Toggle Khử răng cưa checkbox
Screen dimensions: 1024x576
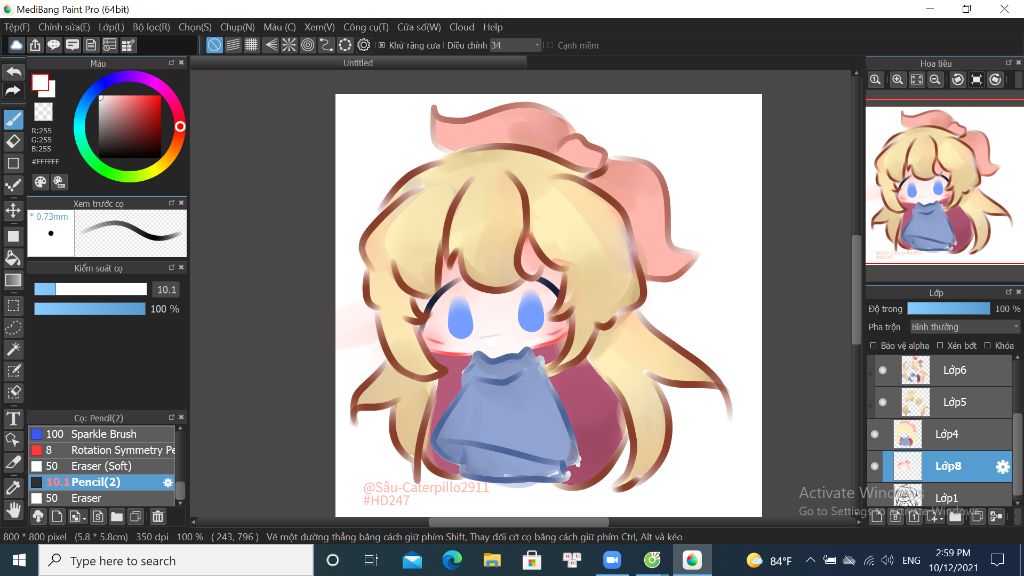click(x=382, y=45)
